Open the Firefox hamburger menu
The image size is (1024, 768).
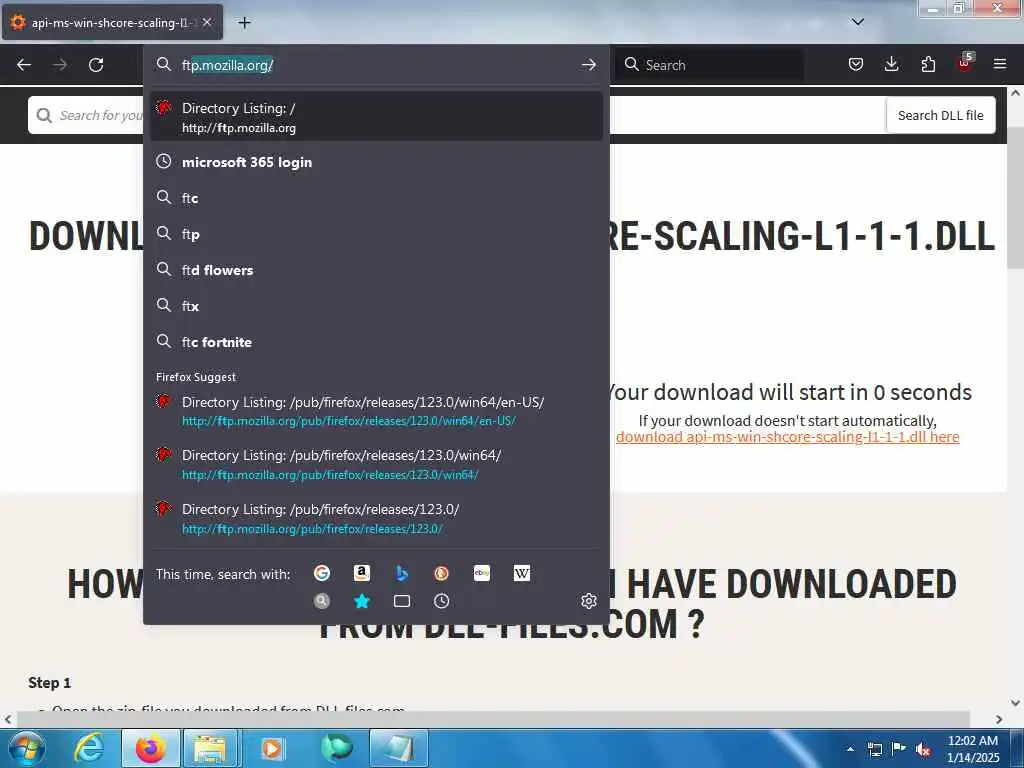[1000, 64]
